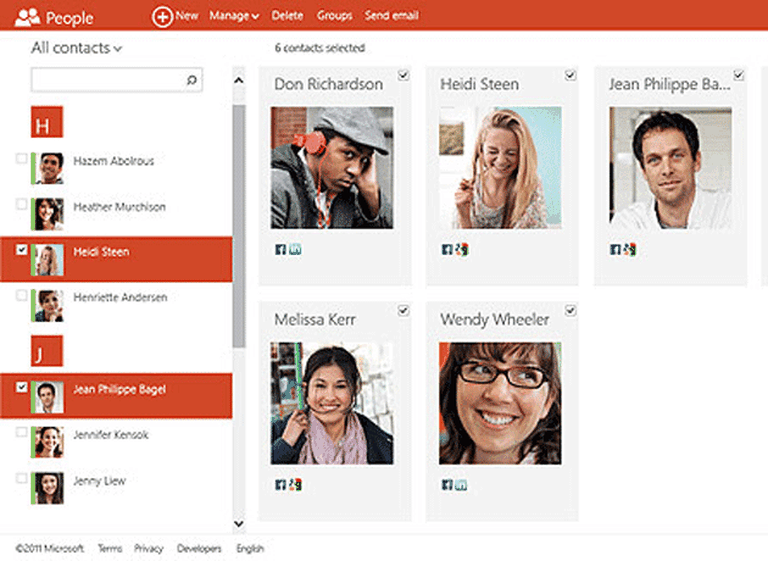Click the Wendy Wheeler card title

coord(495,319)
